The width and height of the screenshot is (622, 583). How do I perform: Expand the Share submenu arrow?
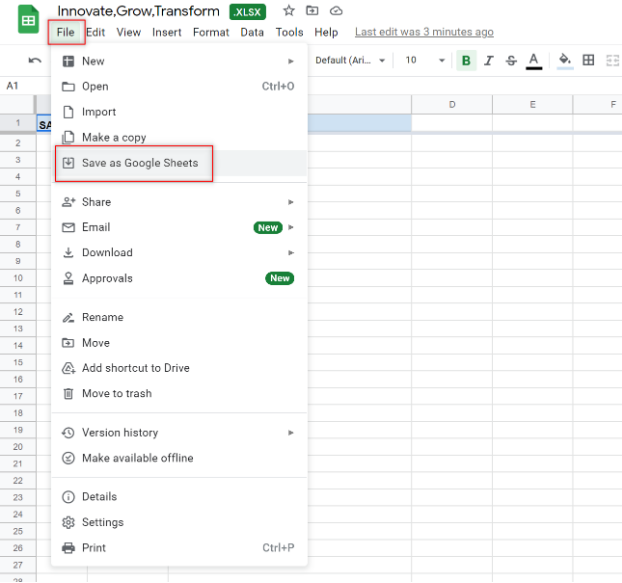[291, 202]
